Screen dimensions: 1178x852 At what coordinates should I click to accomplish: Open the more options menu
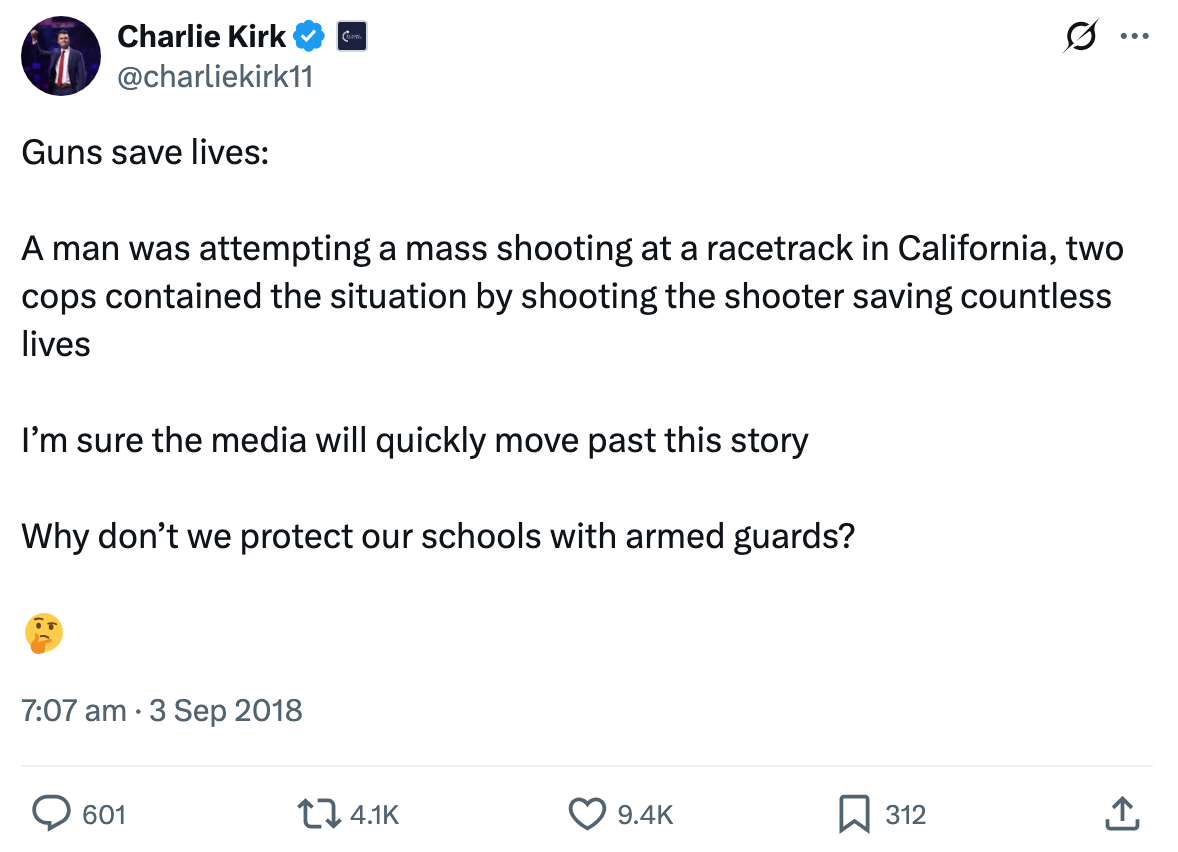[1135, 35]
